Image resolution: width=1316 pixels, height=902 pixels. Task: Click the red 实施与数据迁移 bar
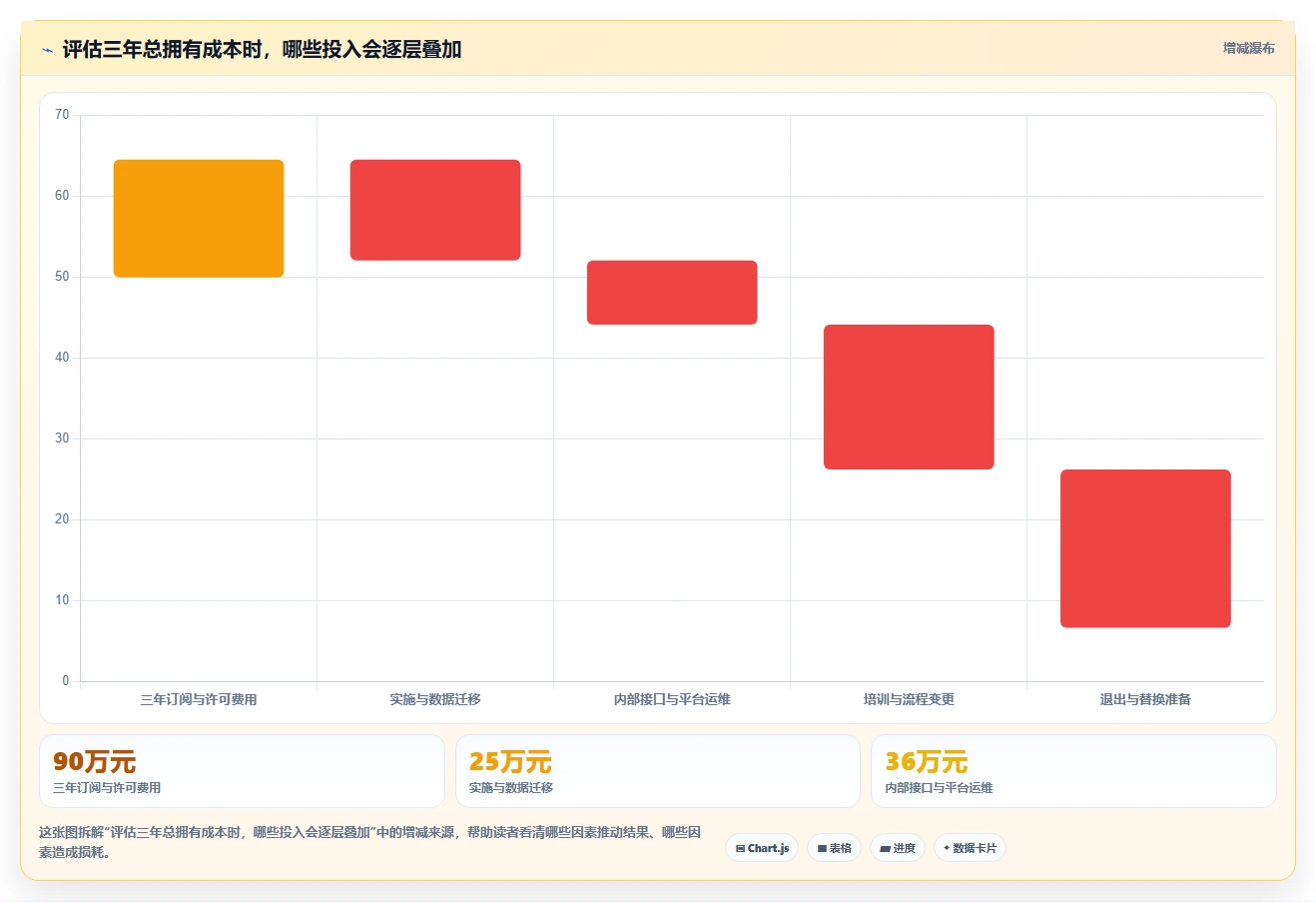435,210
